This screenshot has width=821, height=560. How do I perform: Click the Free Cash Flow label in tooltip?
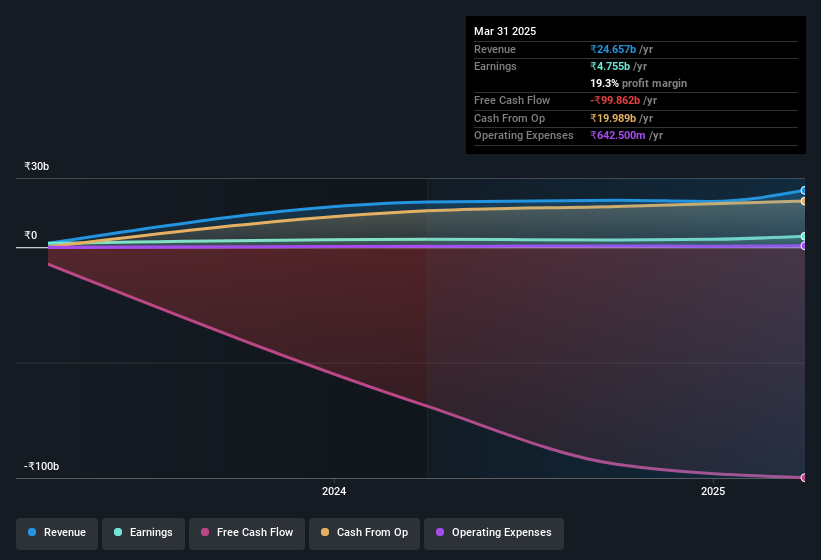(512, 100)
